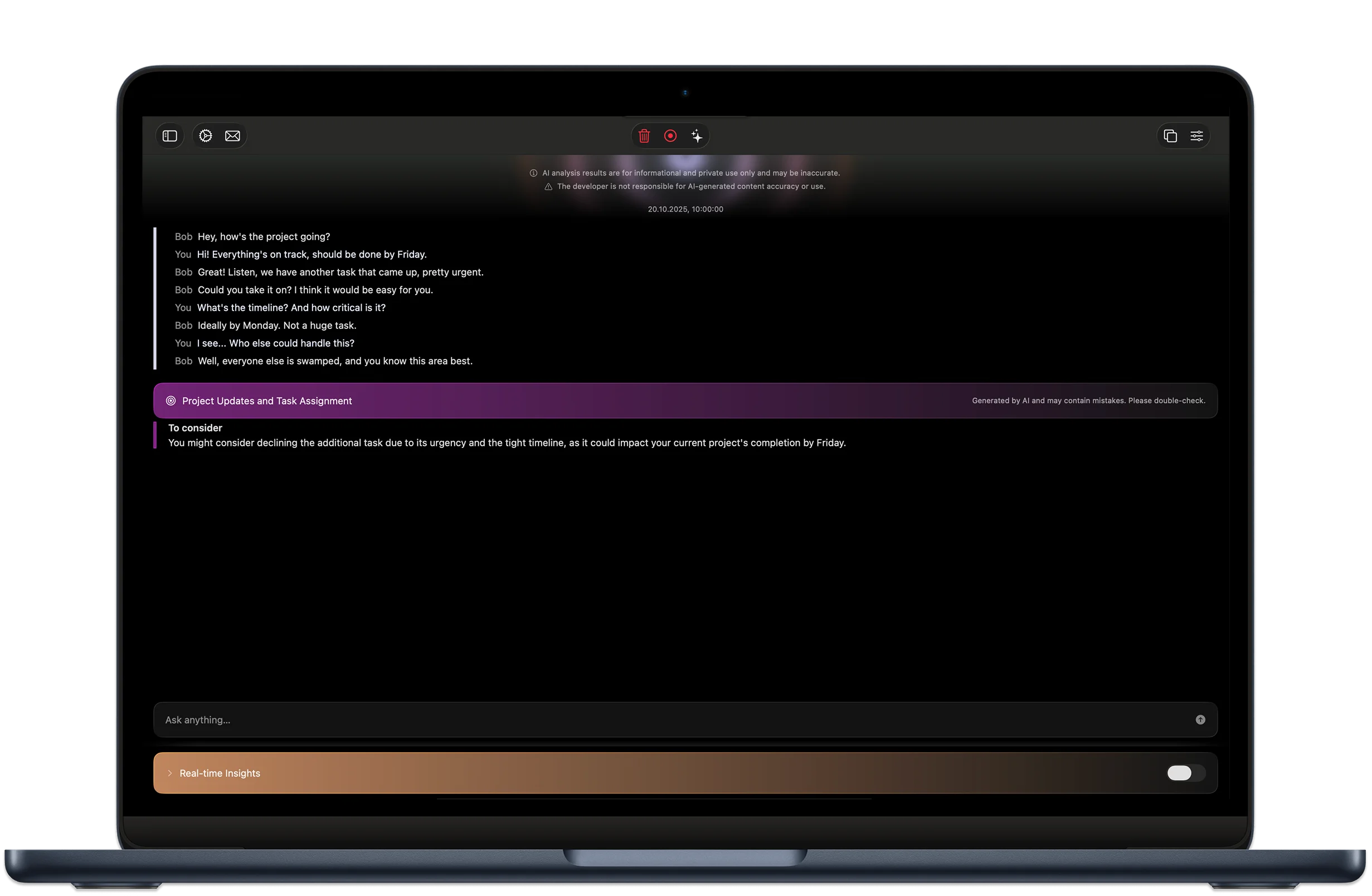The width and height of the screenshot is (1372, 896).
Task: Select the line 'Ideally by Monday. Not a huge task.'
Action: 277,325
